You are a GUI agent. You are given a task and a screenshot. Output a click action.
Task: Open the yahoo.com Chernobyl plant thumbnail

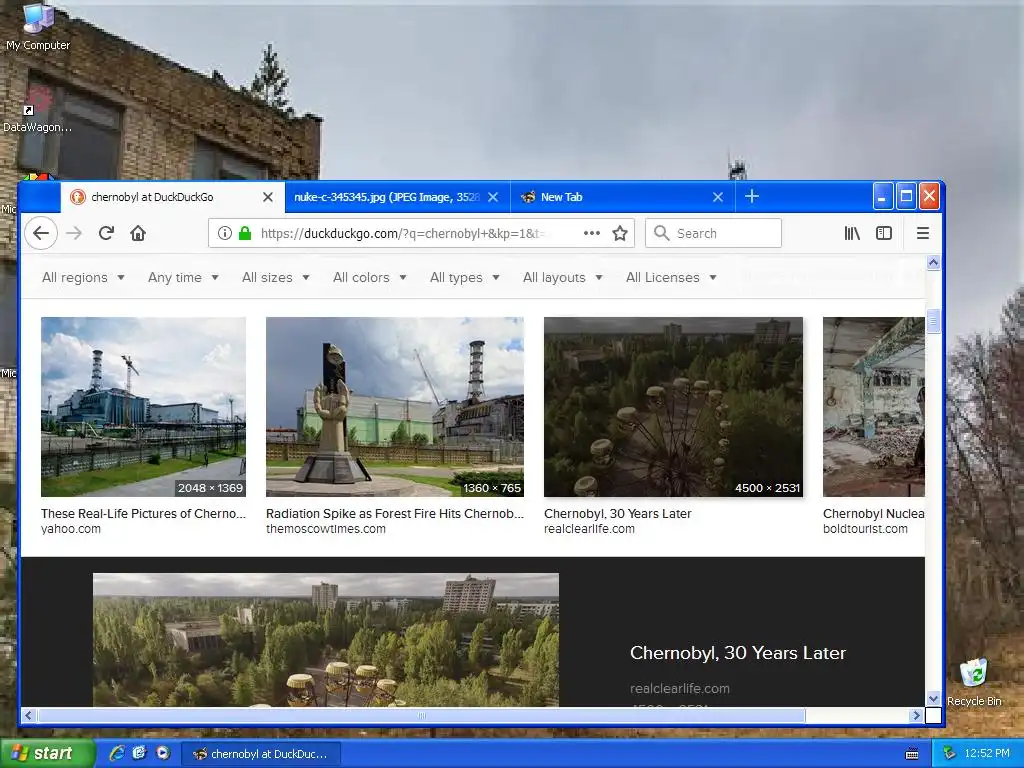tap(143, 407)
